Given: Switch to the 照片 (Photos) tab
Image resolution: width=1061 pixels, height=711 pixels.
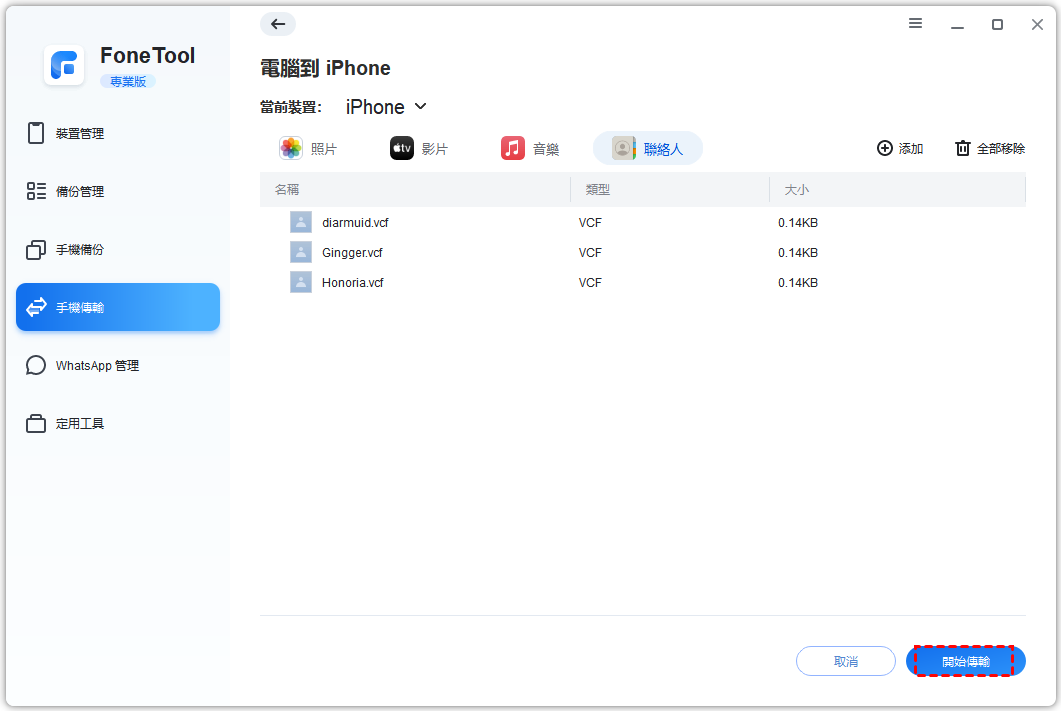Looking at the screenshot, I should click(308, 149).
